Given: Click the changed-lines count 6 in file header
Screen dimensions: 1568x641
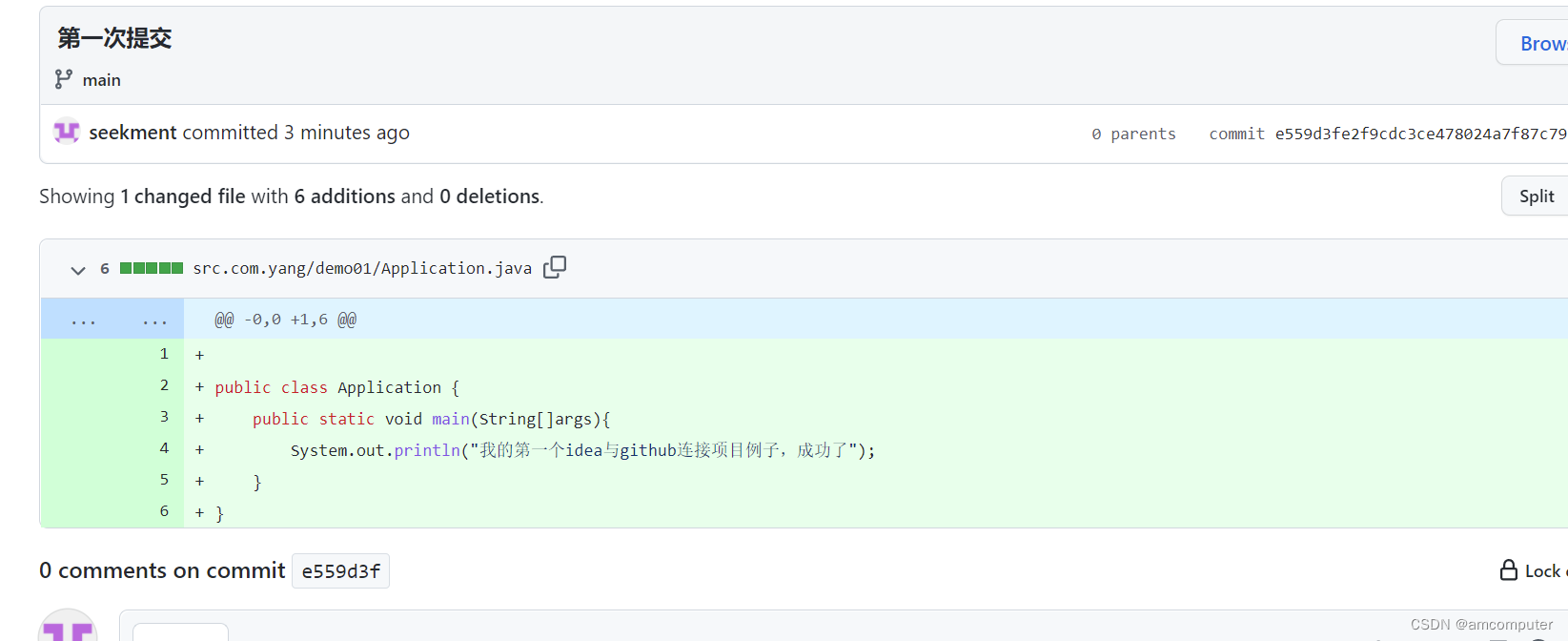Looking at the screenshot, I should click(105, 268).
